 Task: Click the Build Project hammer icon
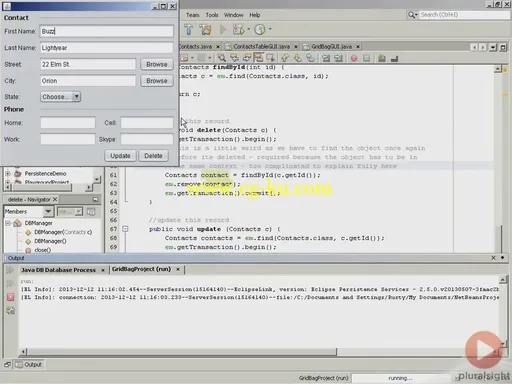click(189, 30)
